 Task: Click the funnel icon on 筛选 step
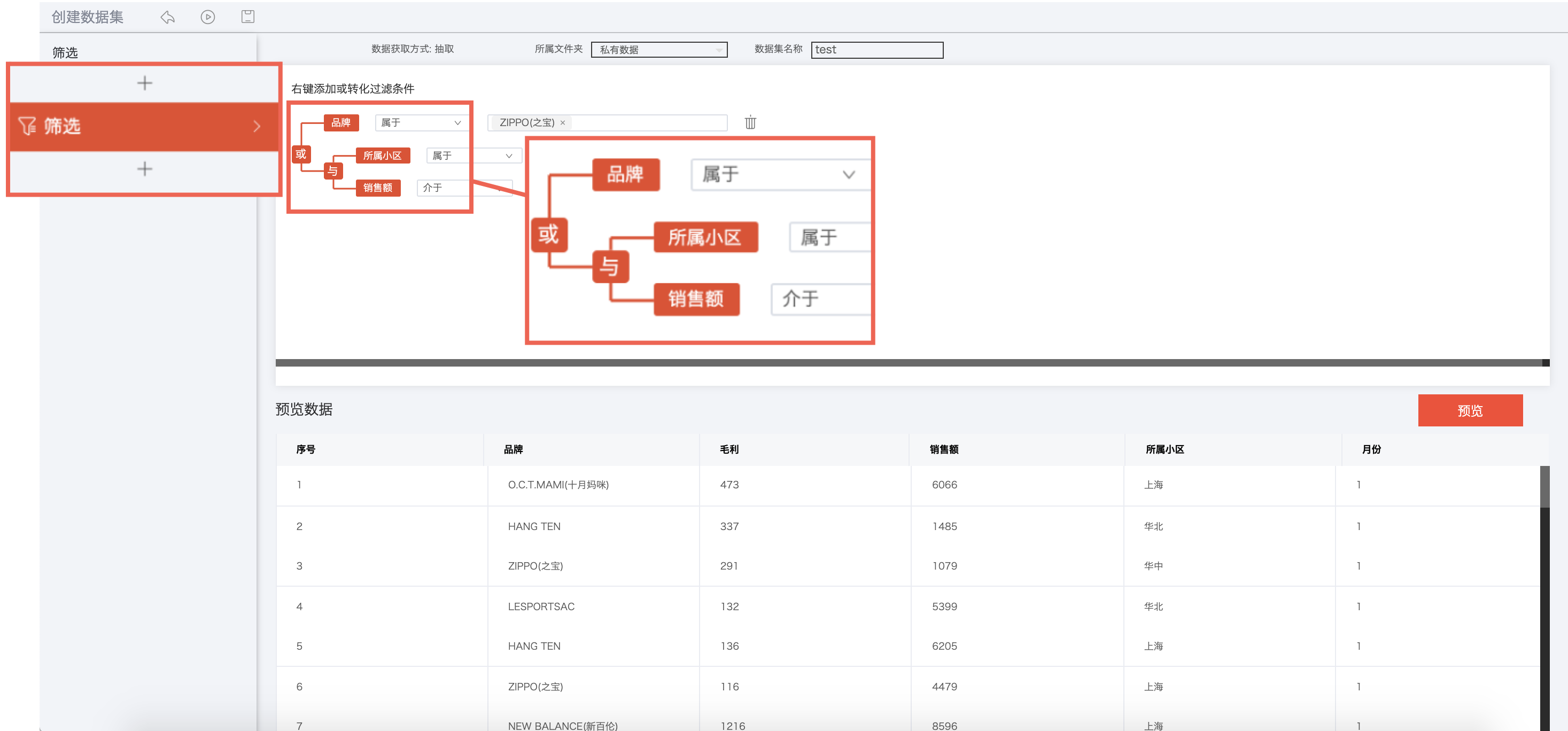[27, 126]
